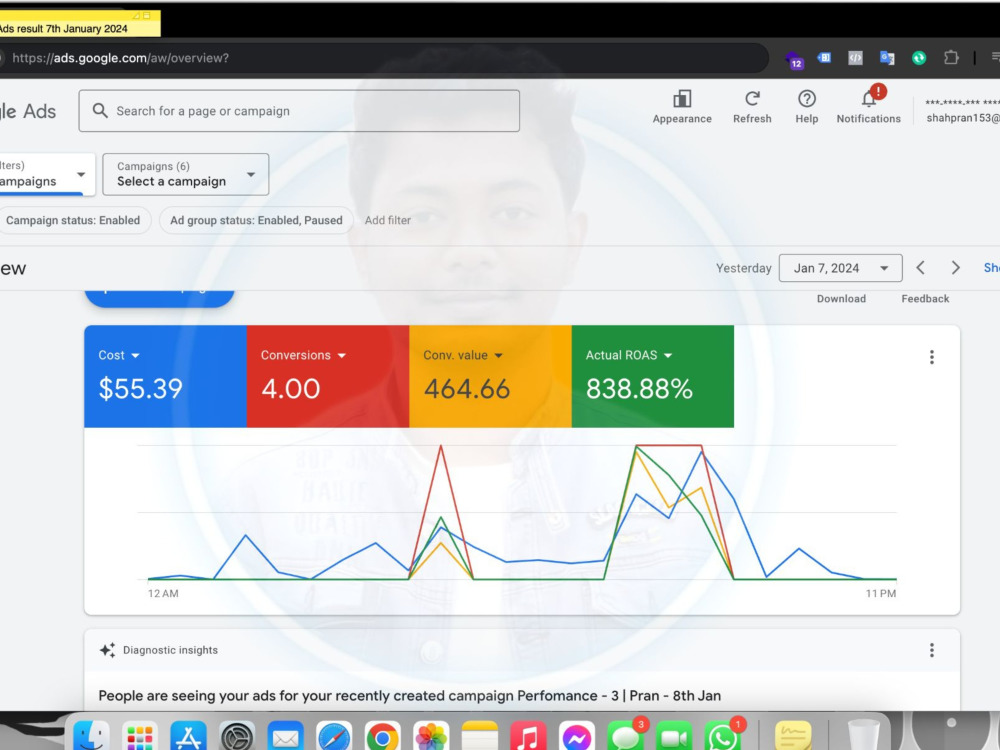Select the 4.00 Conversions scorecard
This screenshot has width=1000, height=750.
(328, 376)
